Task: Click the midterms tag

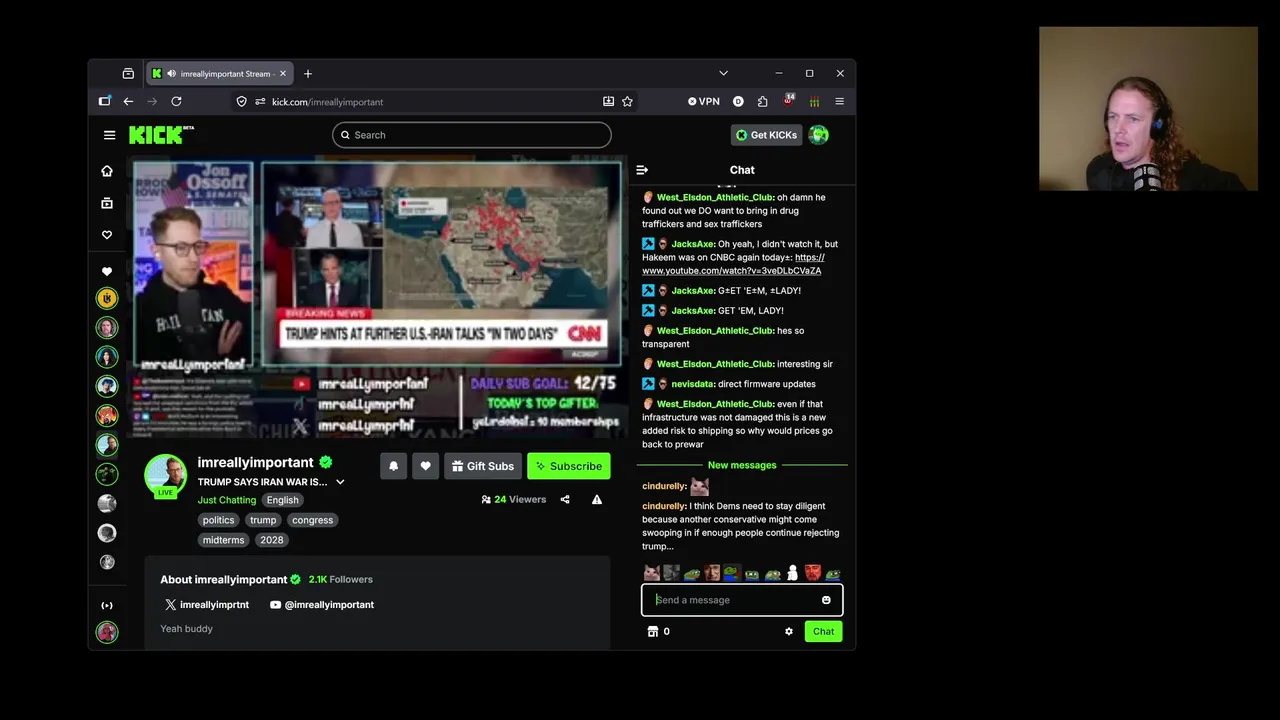Action: tap(223, 540)
